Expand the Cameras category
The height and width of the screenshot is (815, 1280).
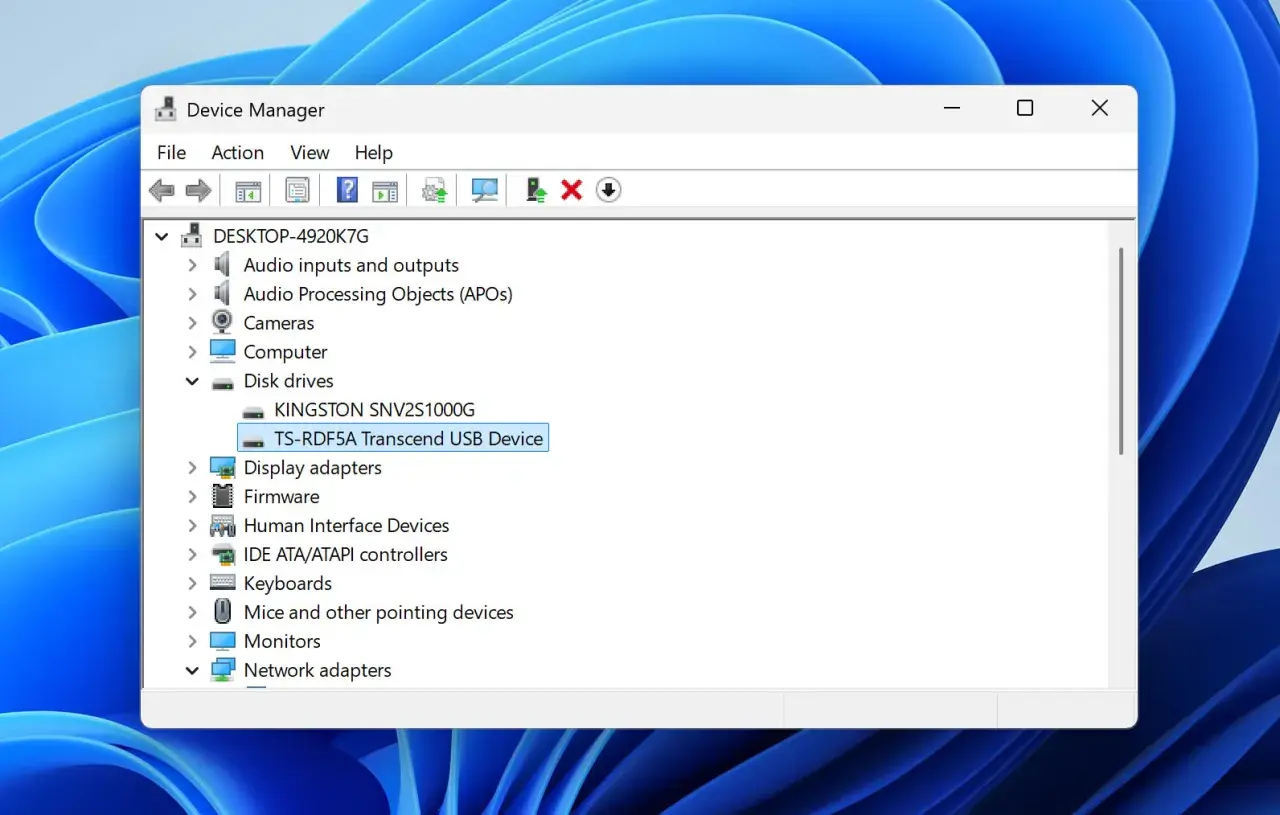(x=192, y=323)
